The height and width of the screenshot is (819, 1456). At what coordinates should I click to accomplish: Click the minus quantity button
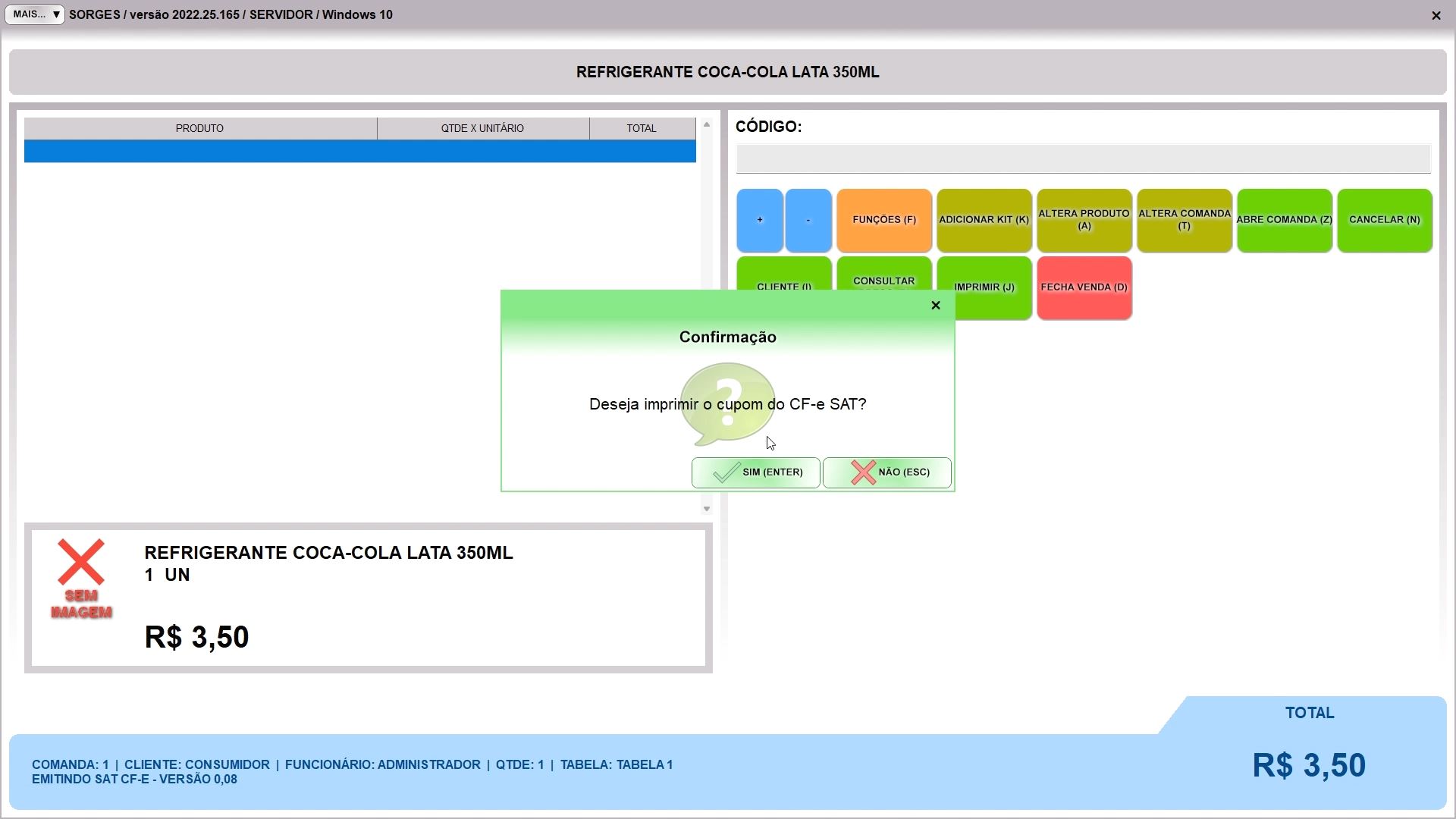(808, 220)
